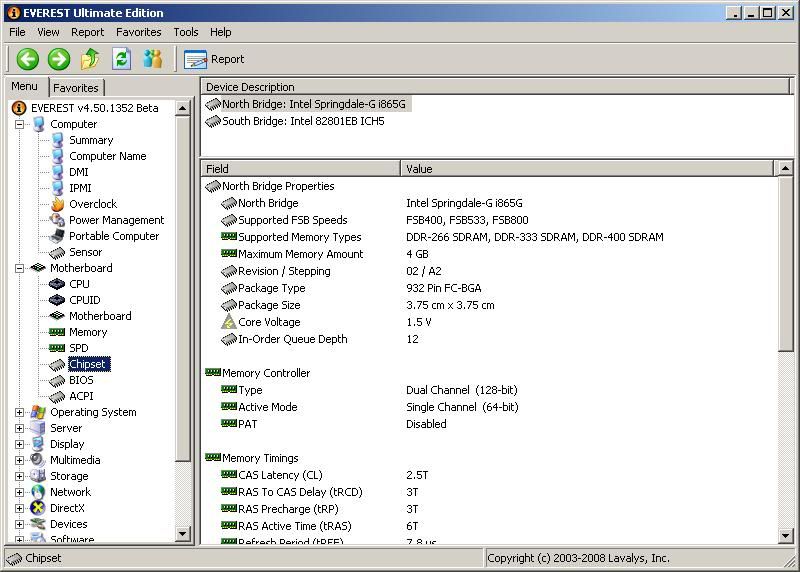
Task: Expand the Storage tree node
Action: pos(19,476)
